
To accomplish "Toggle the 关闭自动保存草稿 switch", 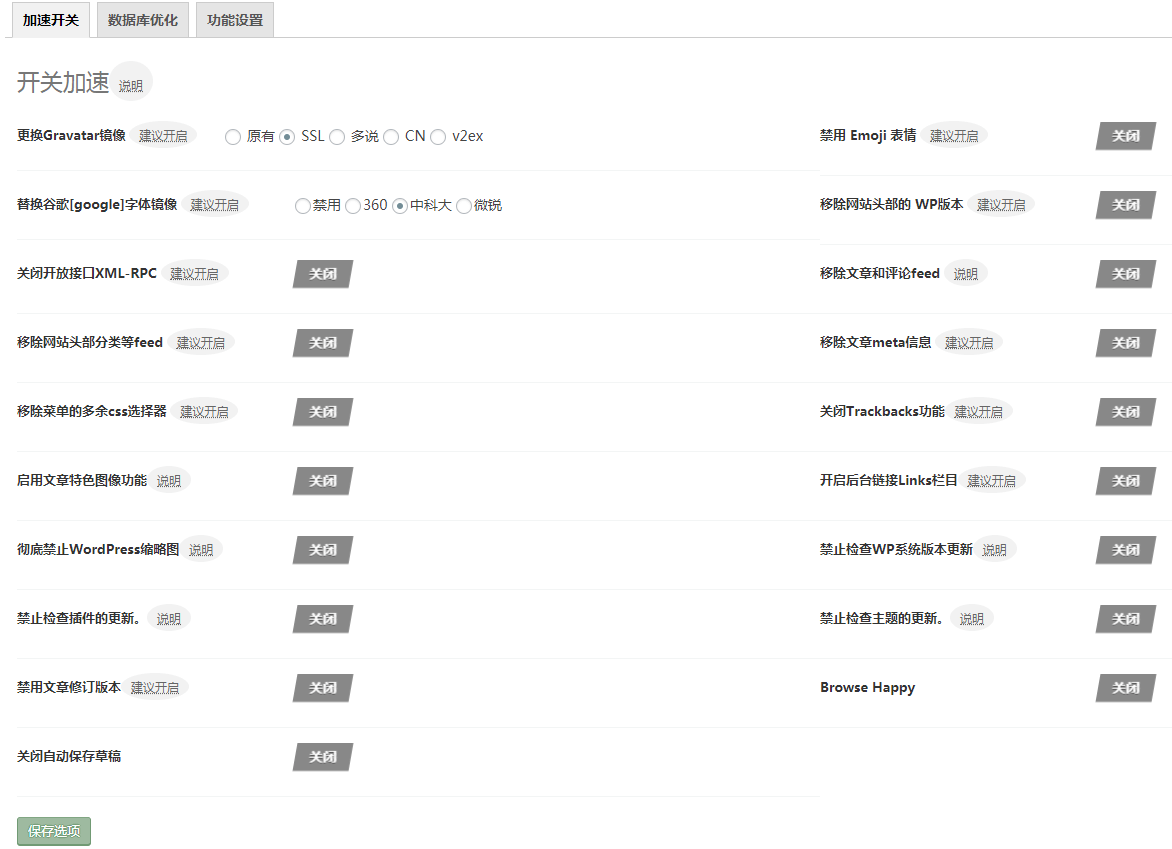I will pyautogui.click(x=323, y=757).
